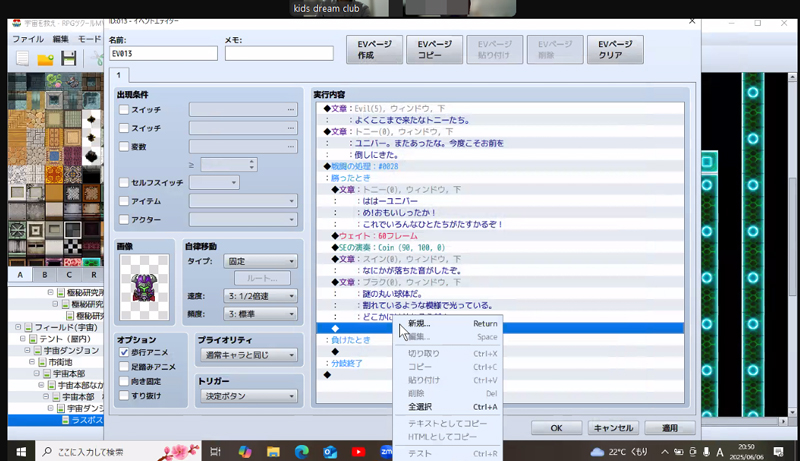This screenshot has height=461, width=800.
Task: Open Zoom from the taskbar
Action: point(386,451)
